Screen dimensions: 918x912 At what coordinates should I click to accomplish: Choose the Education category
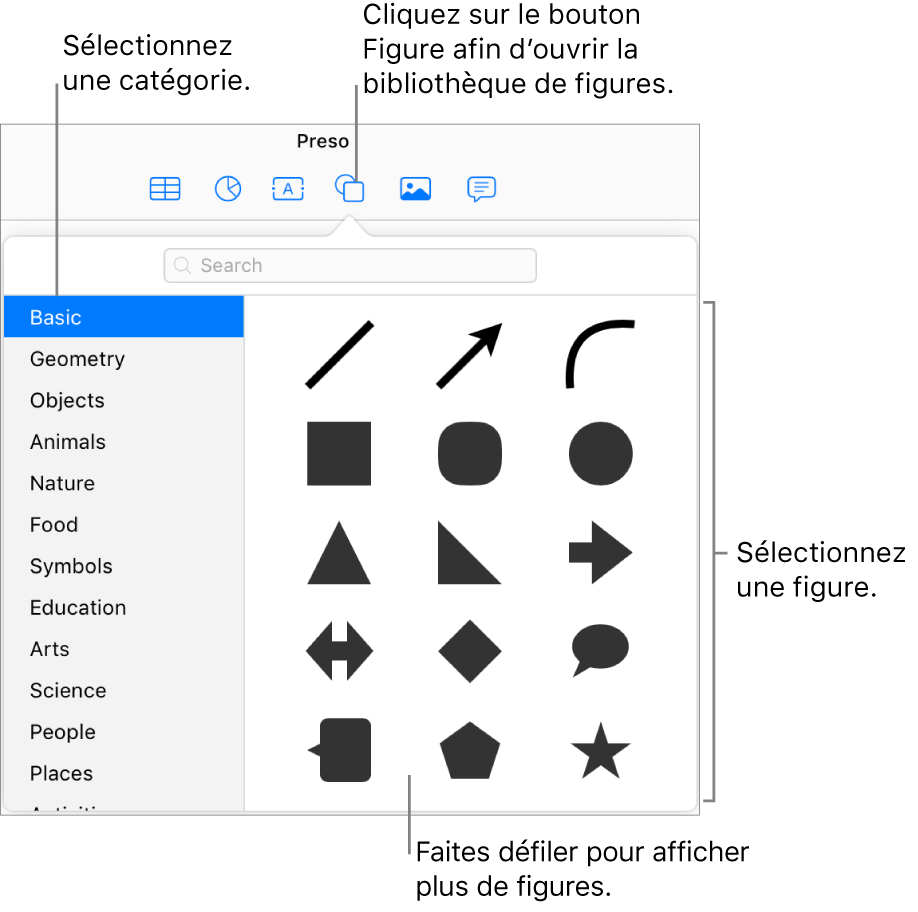(x=124, y=608)
